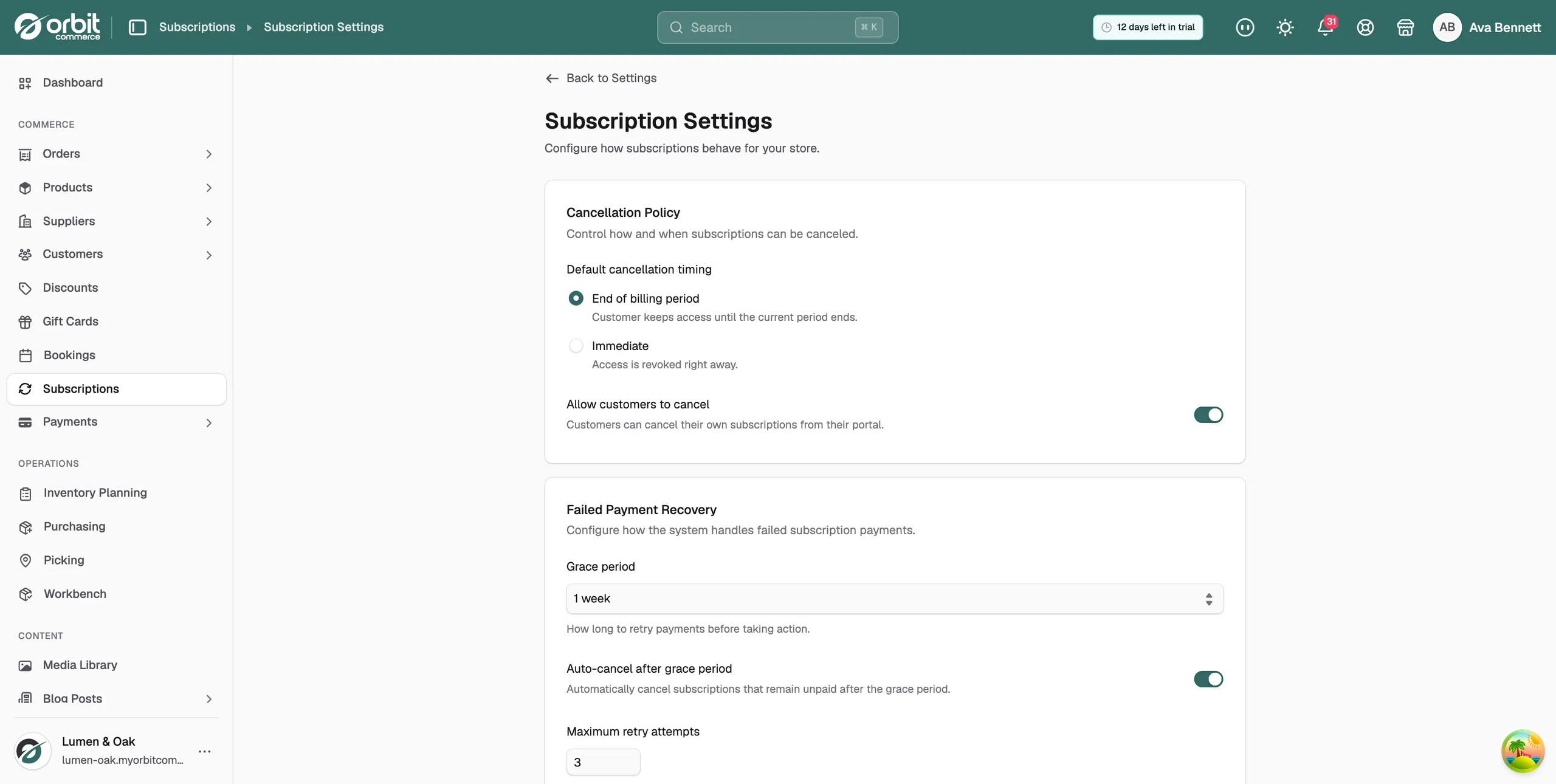The image size is (1556, 784).
Task: Expand the Orders submenu chevron
Action: point(208,154)
